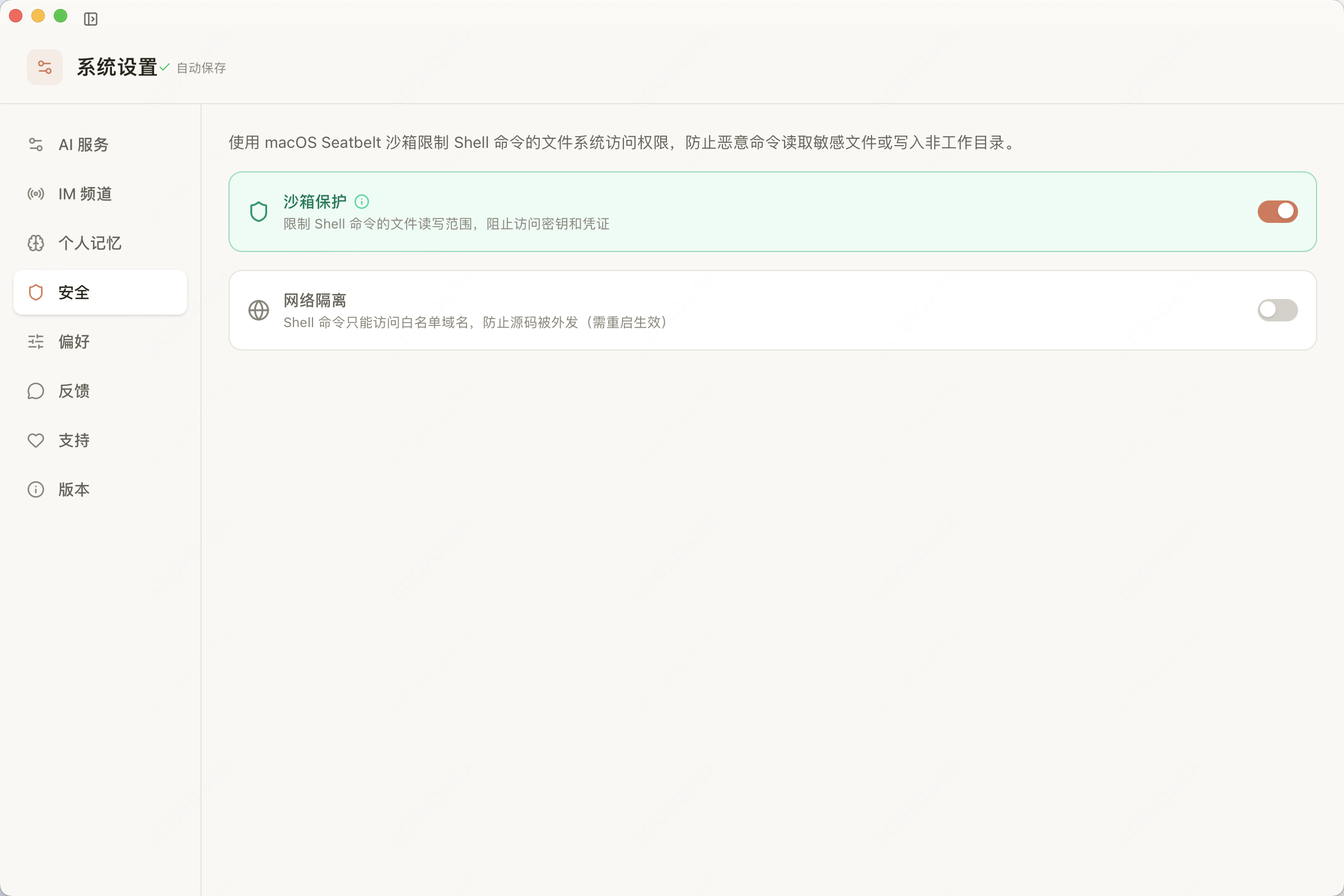Select the AI 服务 sidebar icon

tap(35, 144)
